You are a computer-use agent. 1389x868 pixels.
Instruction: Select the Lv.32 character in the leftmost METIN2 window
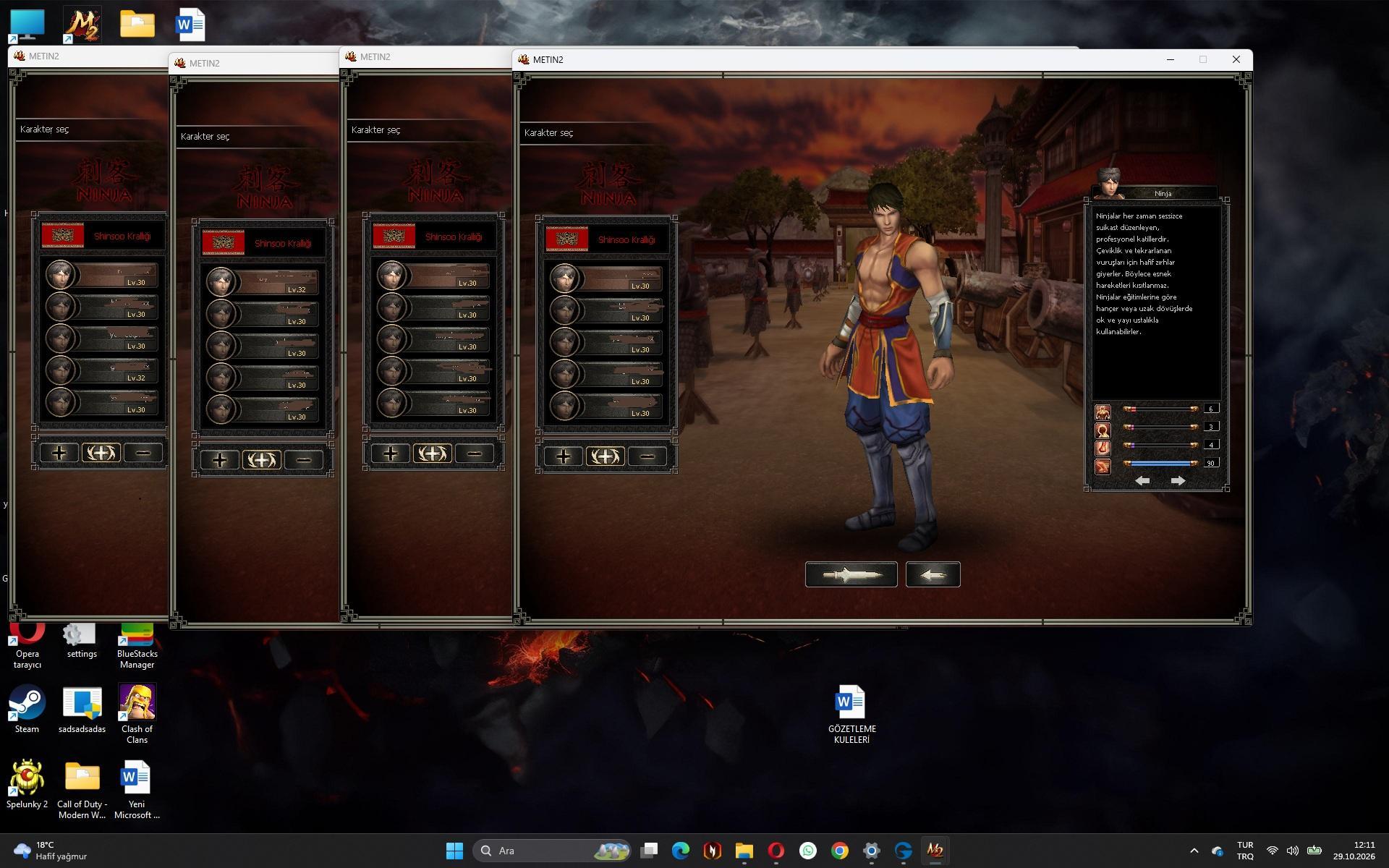[101, 370]
